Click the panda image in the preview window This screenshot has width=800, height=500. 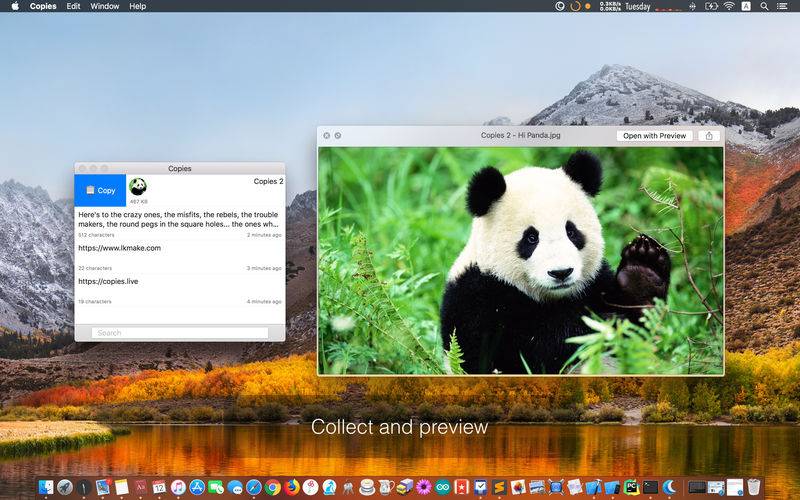click(520, 260)
